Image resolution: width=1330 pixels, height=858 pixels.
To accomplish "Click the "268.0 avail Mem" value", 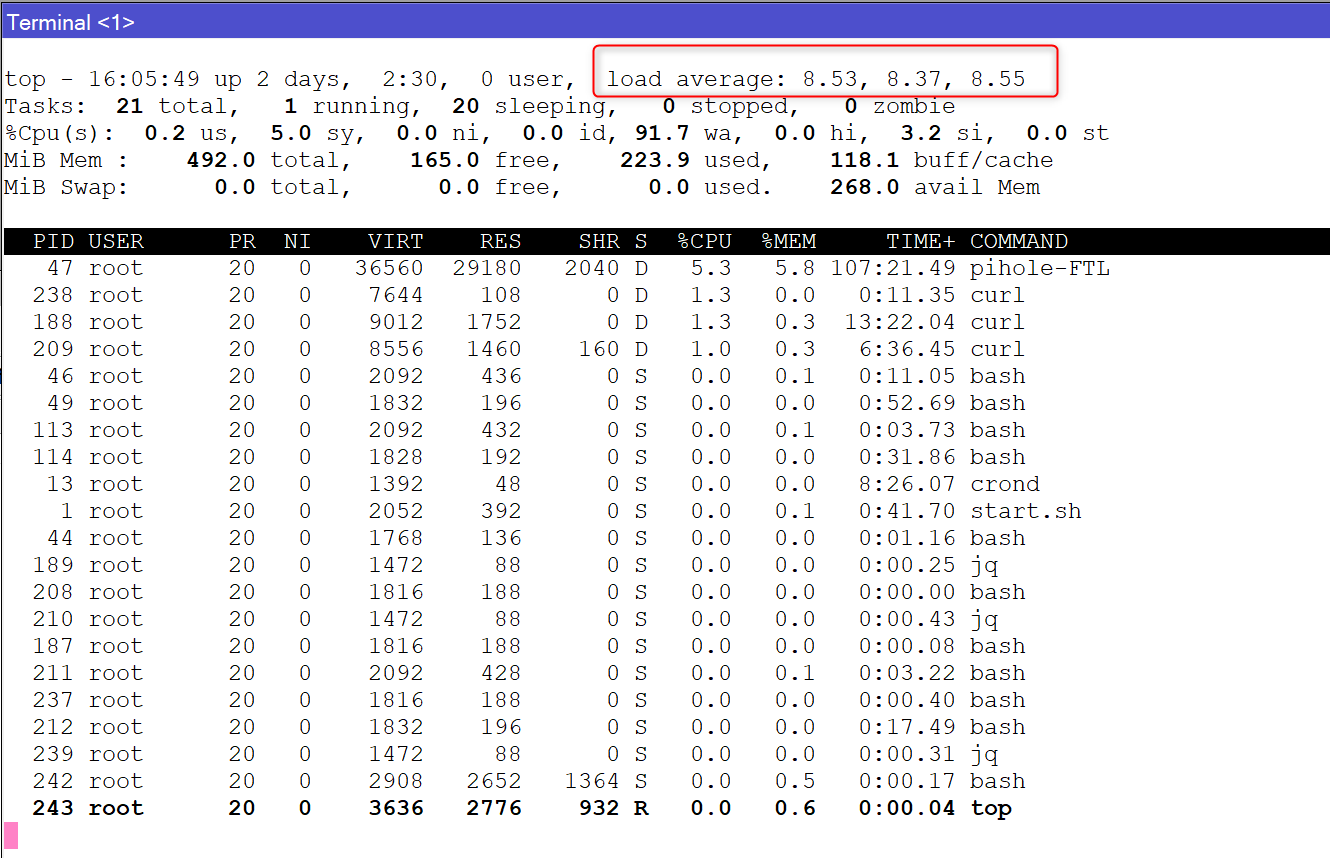I will 935,187.
